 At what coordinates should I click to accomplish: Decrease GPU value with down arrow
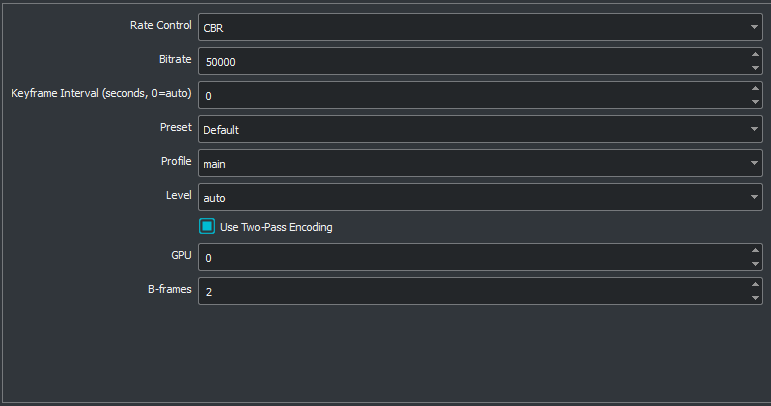pos(754,264)
